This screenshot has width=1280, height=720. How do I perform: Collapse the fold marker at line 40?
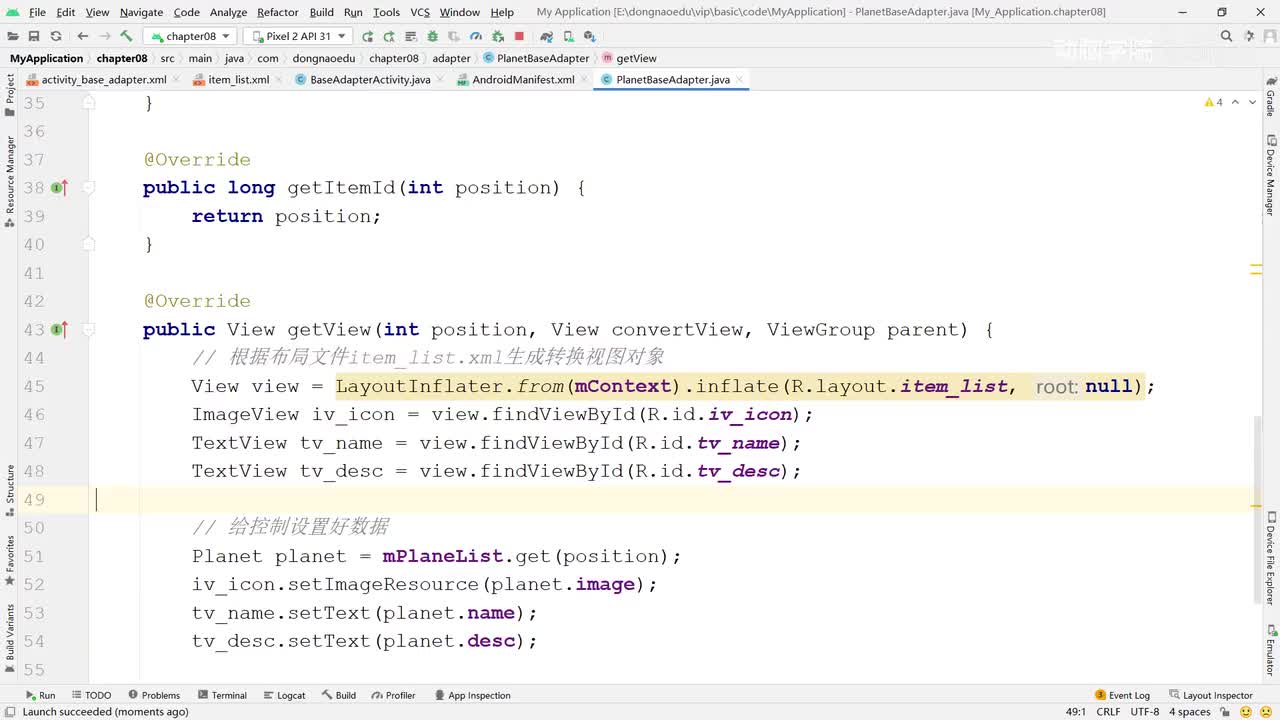[x=88, y=244]
